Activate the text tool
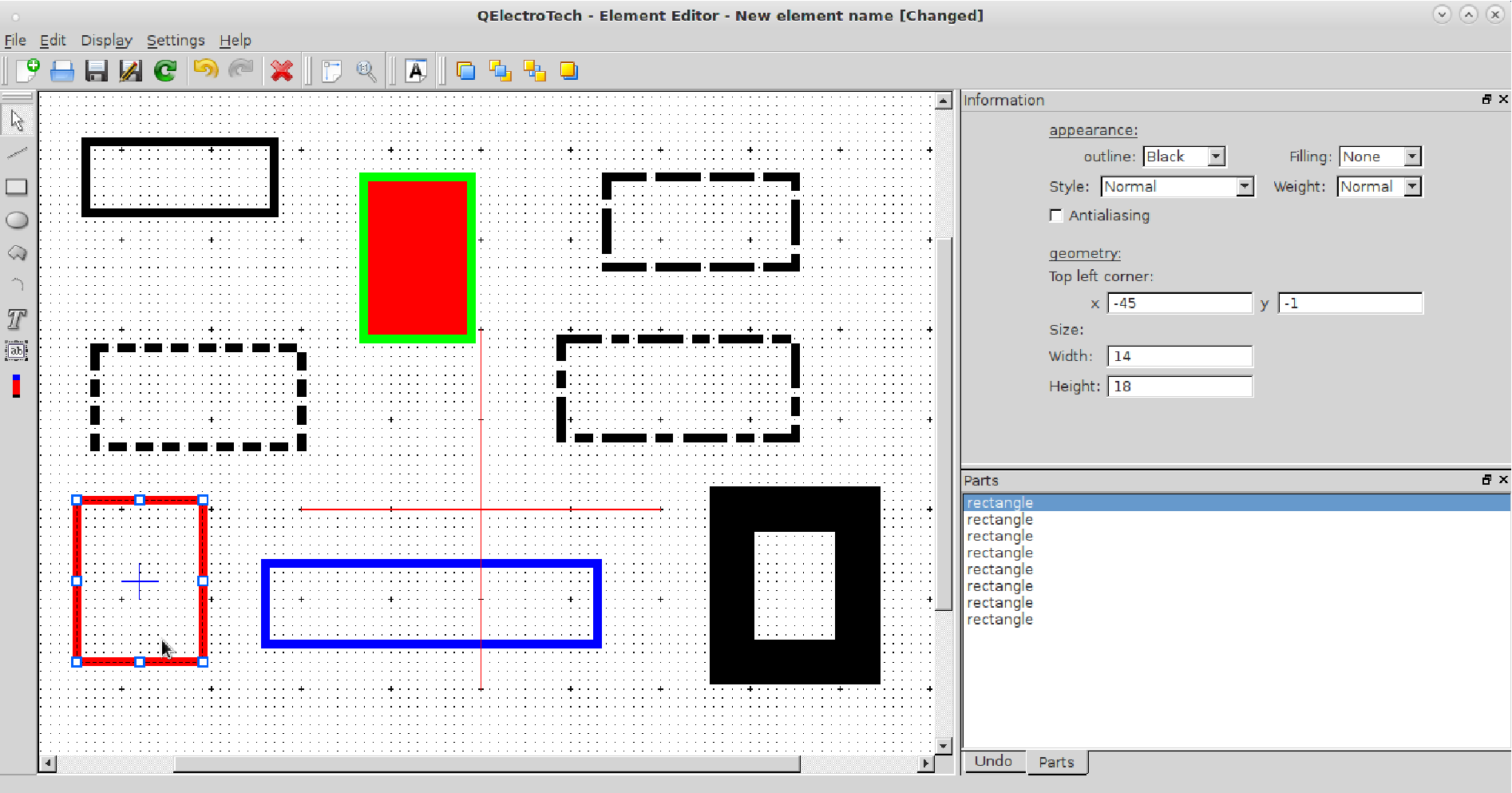Screen dimensions: 1512x793 pyautogui.click(x=17, y=319)
